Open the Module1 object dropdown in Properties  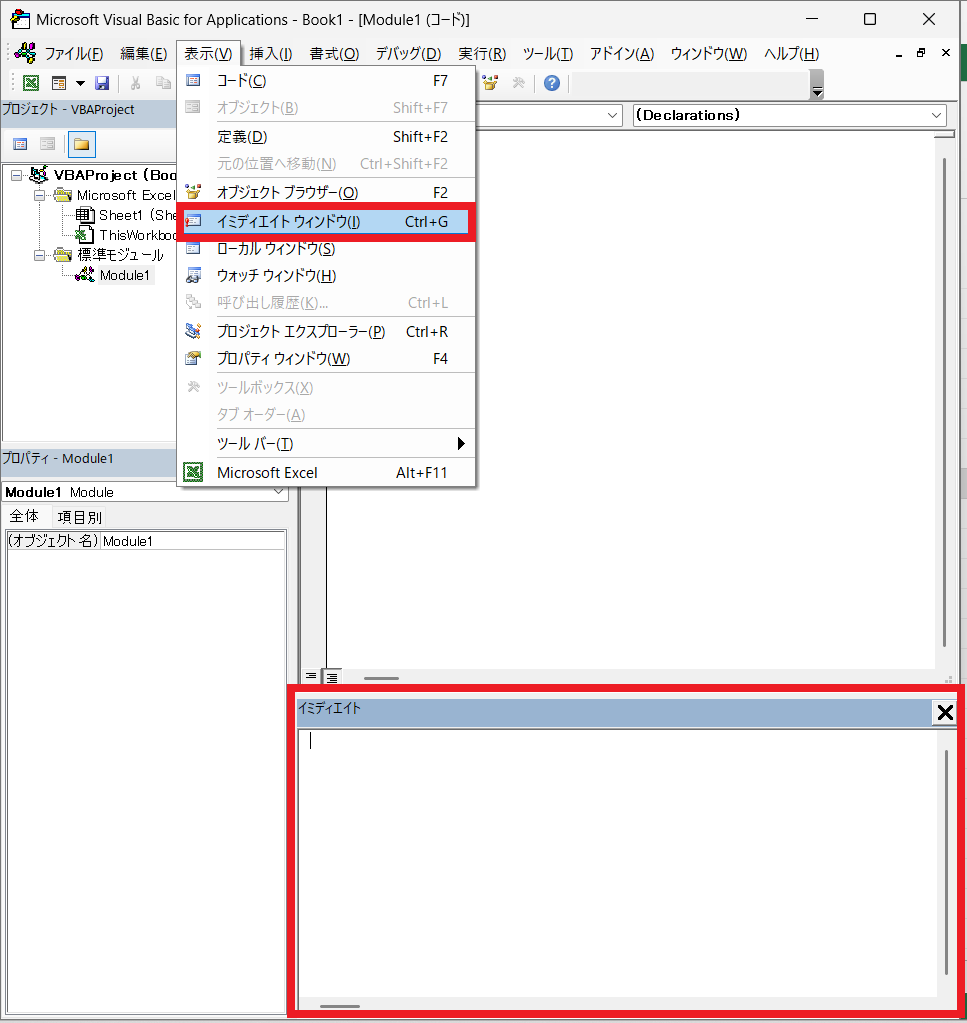(x=279, y=492)
